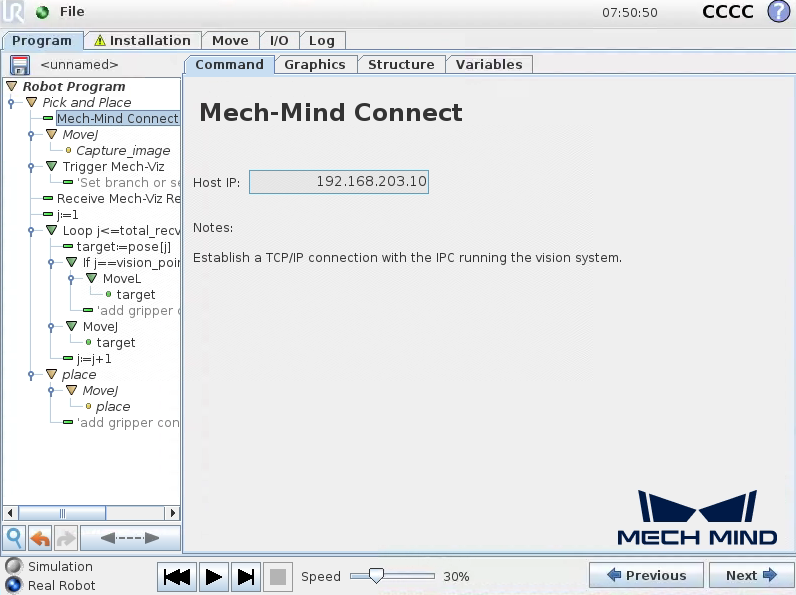Open the Installation tab
This screenshot has width=796, height=595.
tap(143, 41)
